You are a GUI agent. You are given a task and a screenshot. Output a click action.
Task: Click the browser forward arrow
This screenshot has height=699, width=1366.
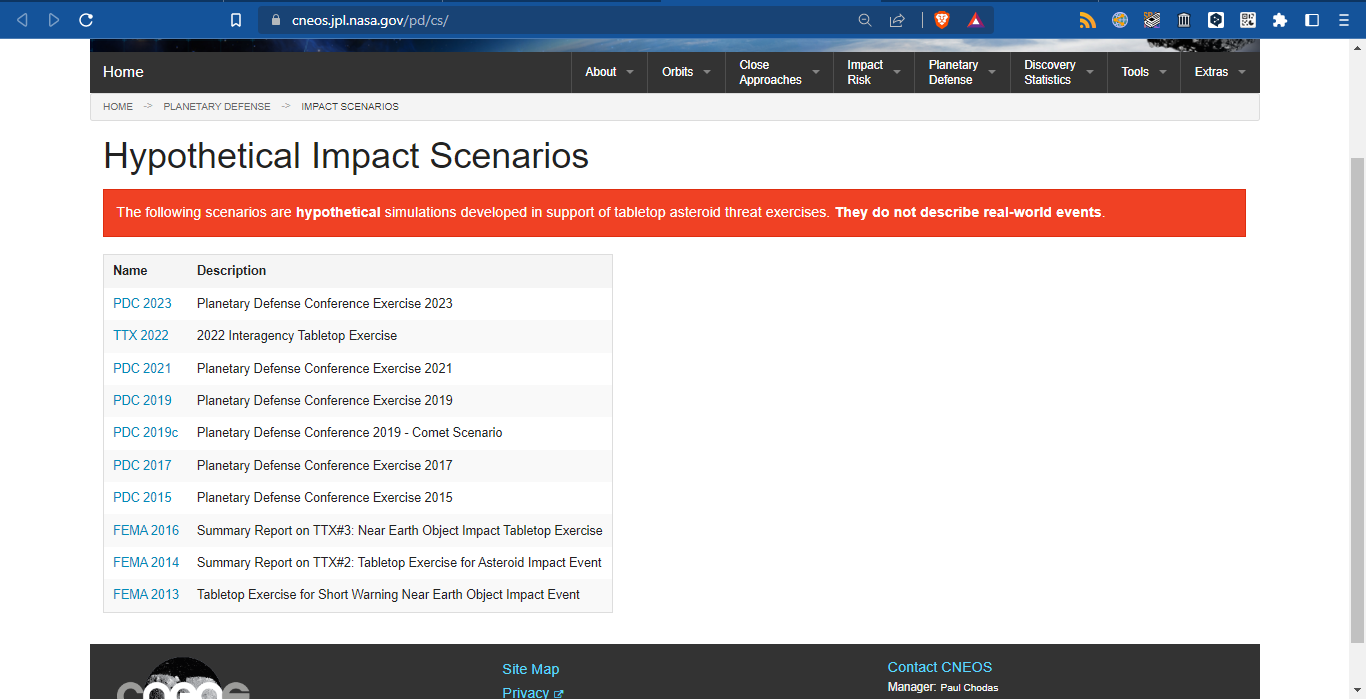point(54,20)
